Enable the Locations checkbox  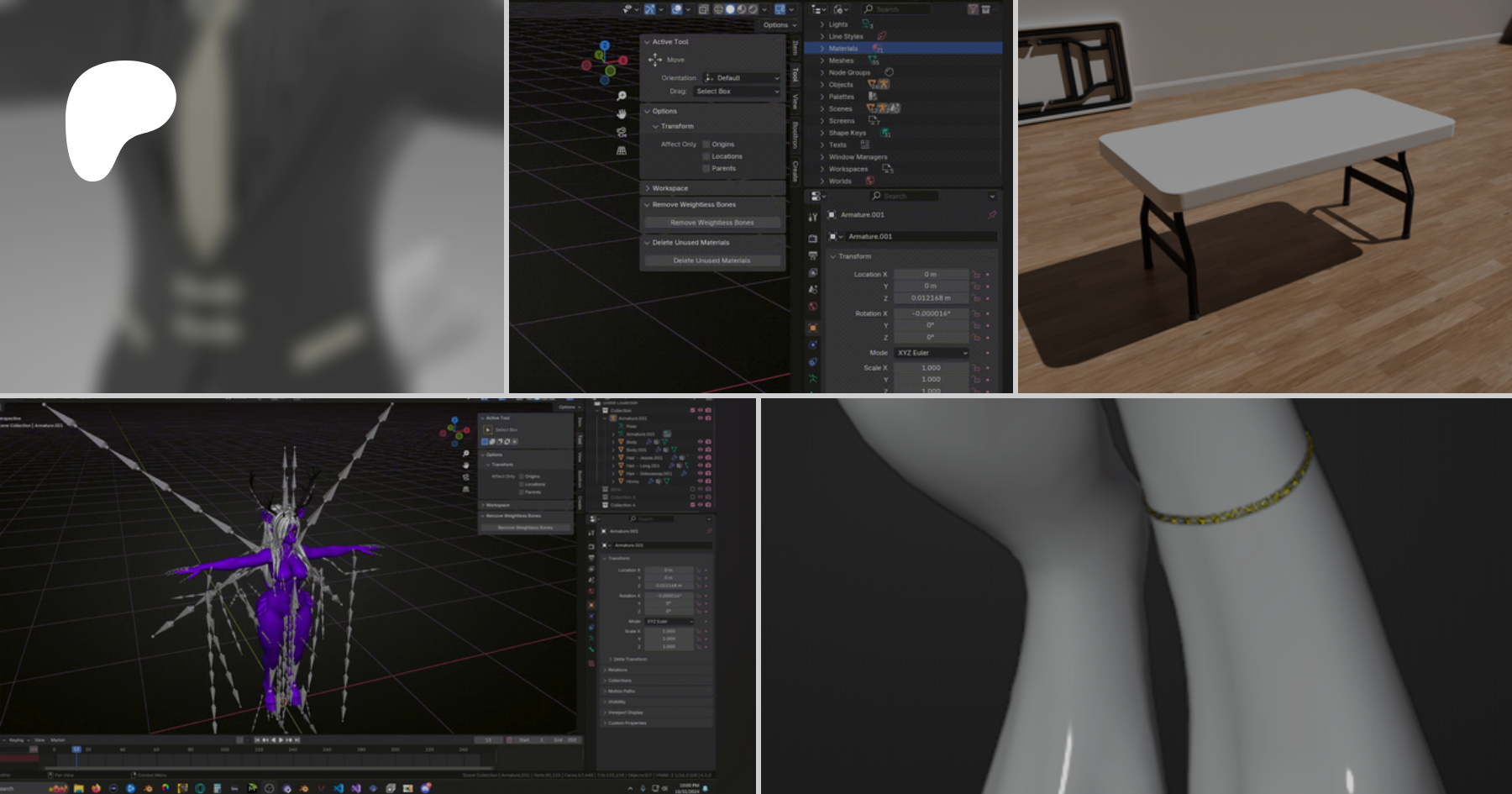coord(706,156)
